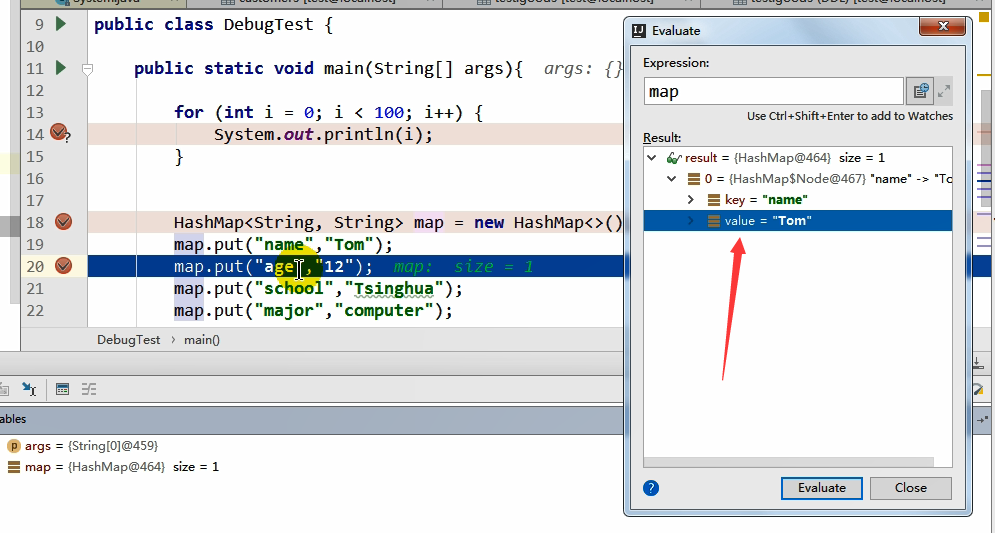
Task: Open expression history button in Evaluate dialog
Action: [x=920, y=91]
